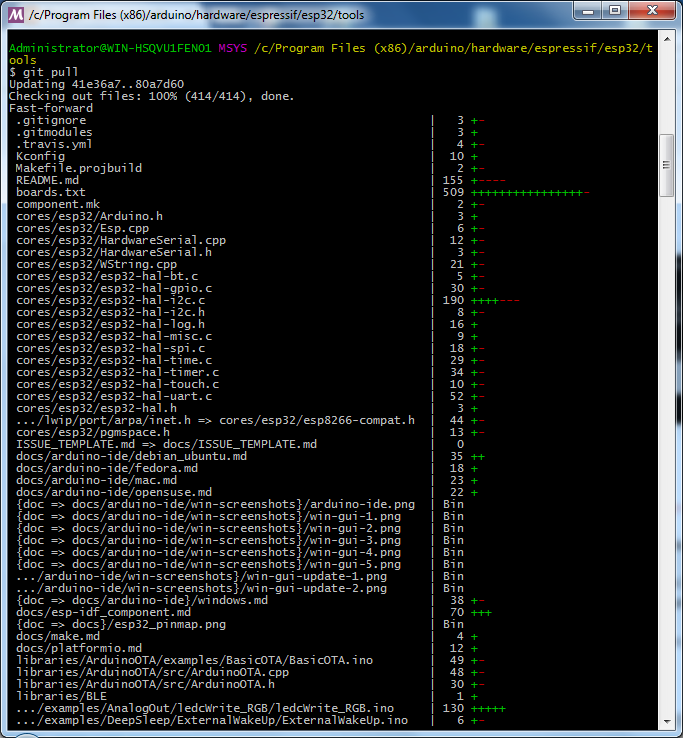The width and height of the screenshot is (683, 738).
Task: Click the 'esp32_pinmap.png' entry
Action: [121, 625]
